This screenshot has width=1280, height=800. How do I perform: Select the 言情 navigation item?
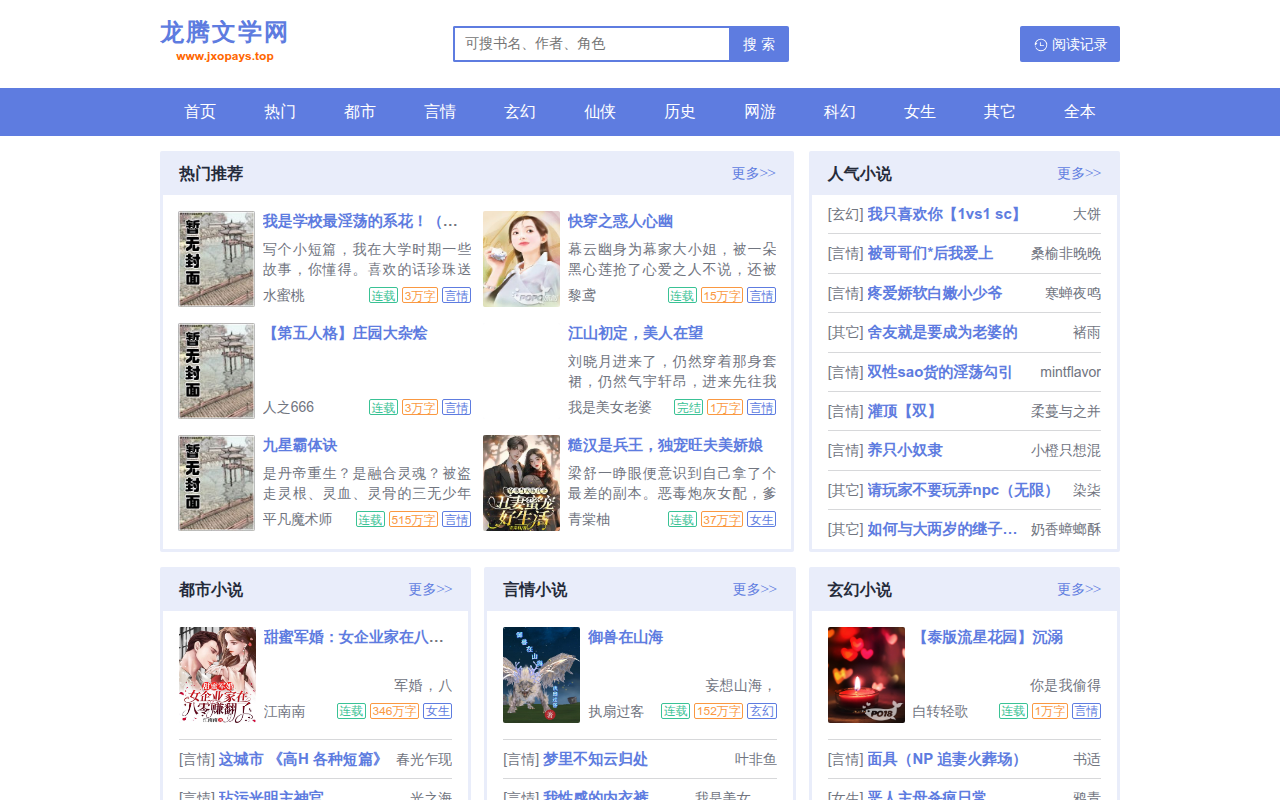[440, 112]
